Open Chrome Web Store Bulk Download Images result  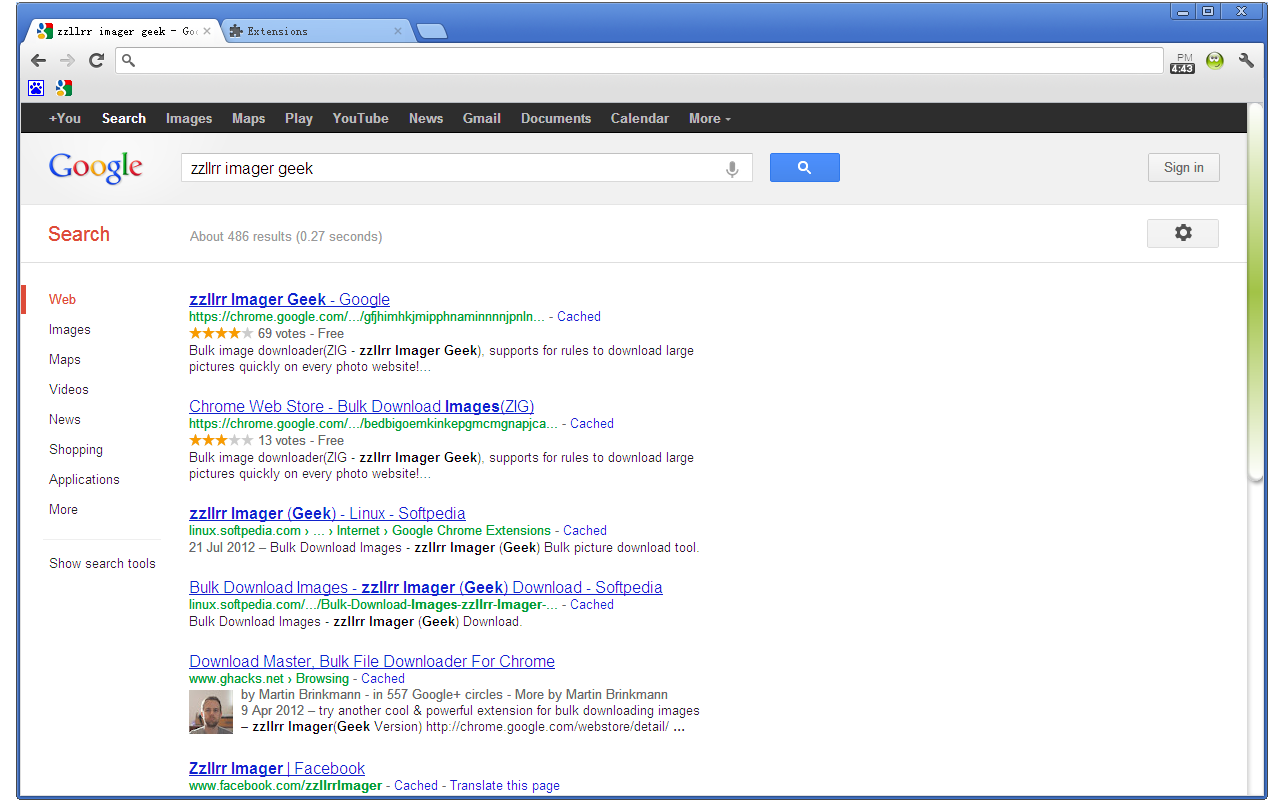(361, 406)
